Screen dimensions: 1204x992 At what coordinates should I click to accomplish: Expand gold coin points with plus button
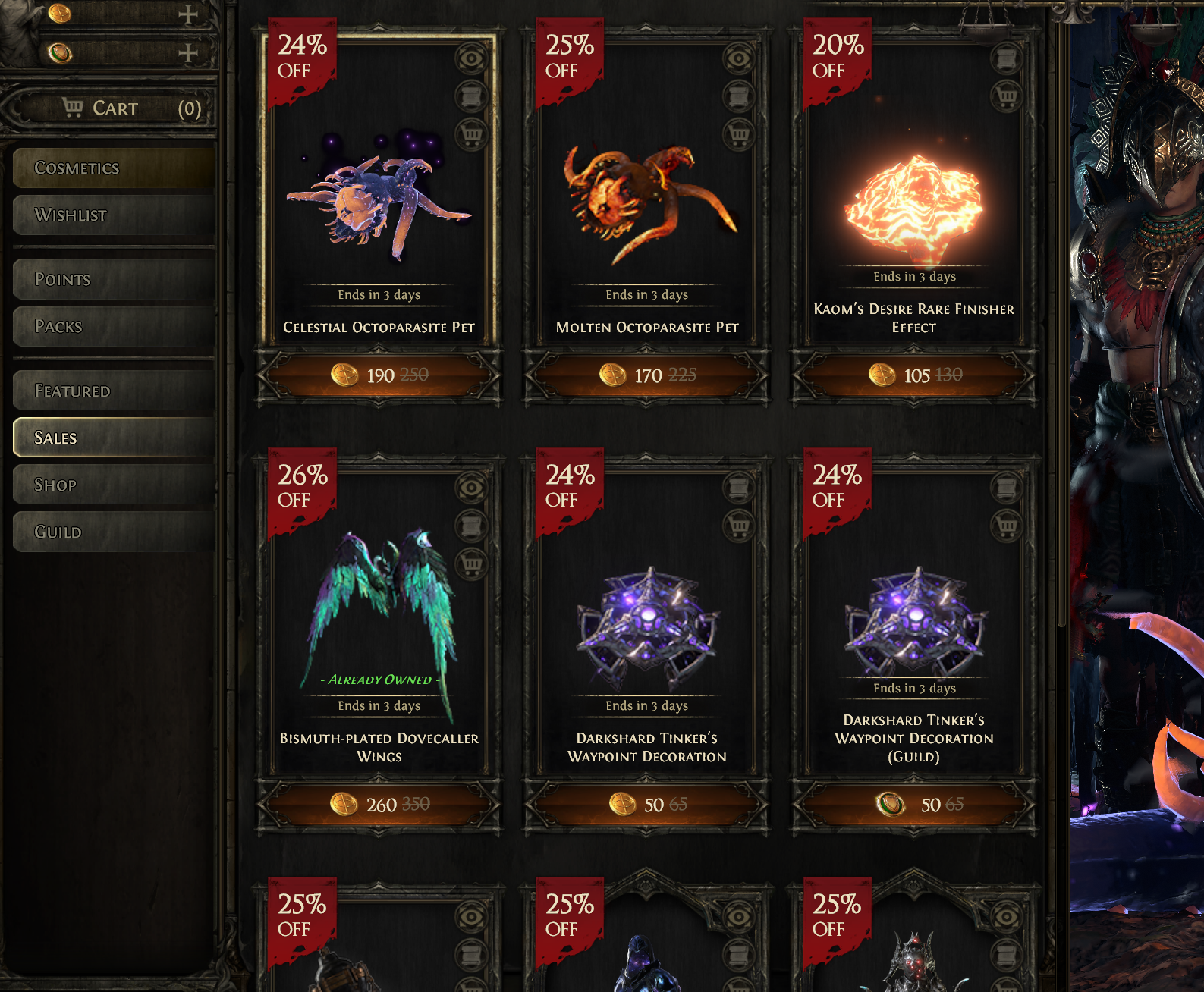pos(187,14)
